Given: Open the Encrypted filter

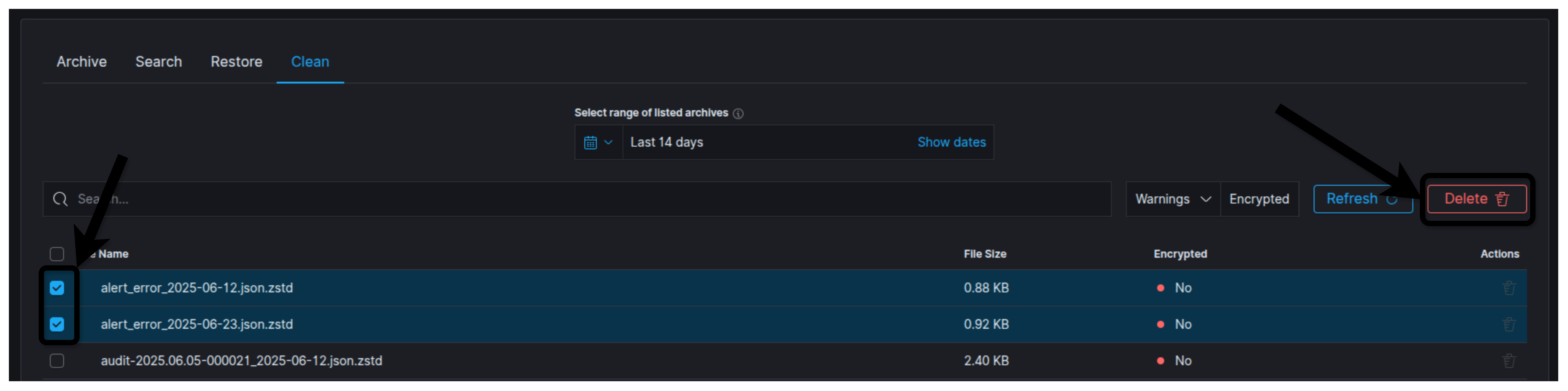Looking at the screenshot, I should [x=1259, y=199].
